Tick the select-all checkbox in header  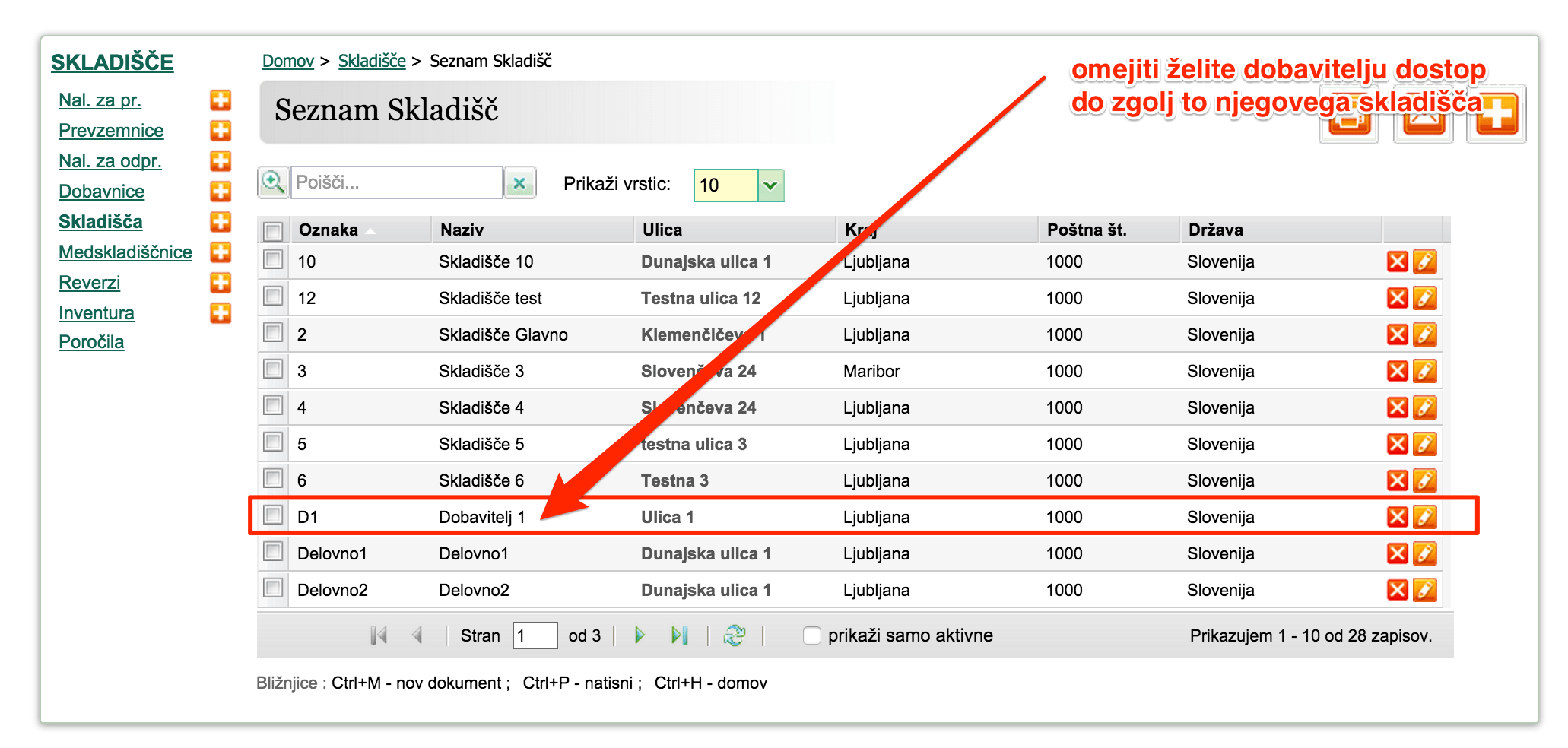(273, 230)
